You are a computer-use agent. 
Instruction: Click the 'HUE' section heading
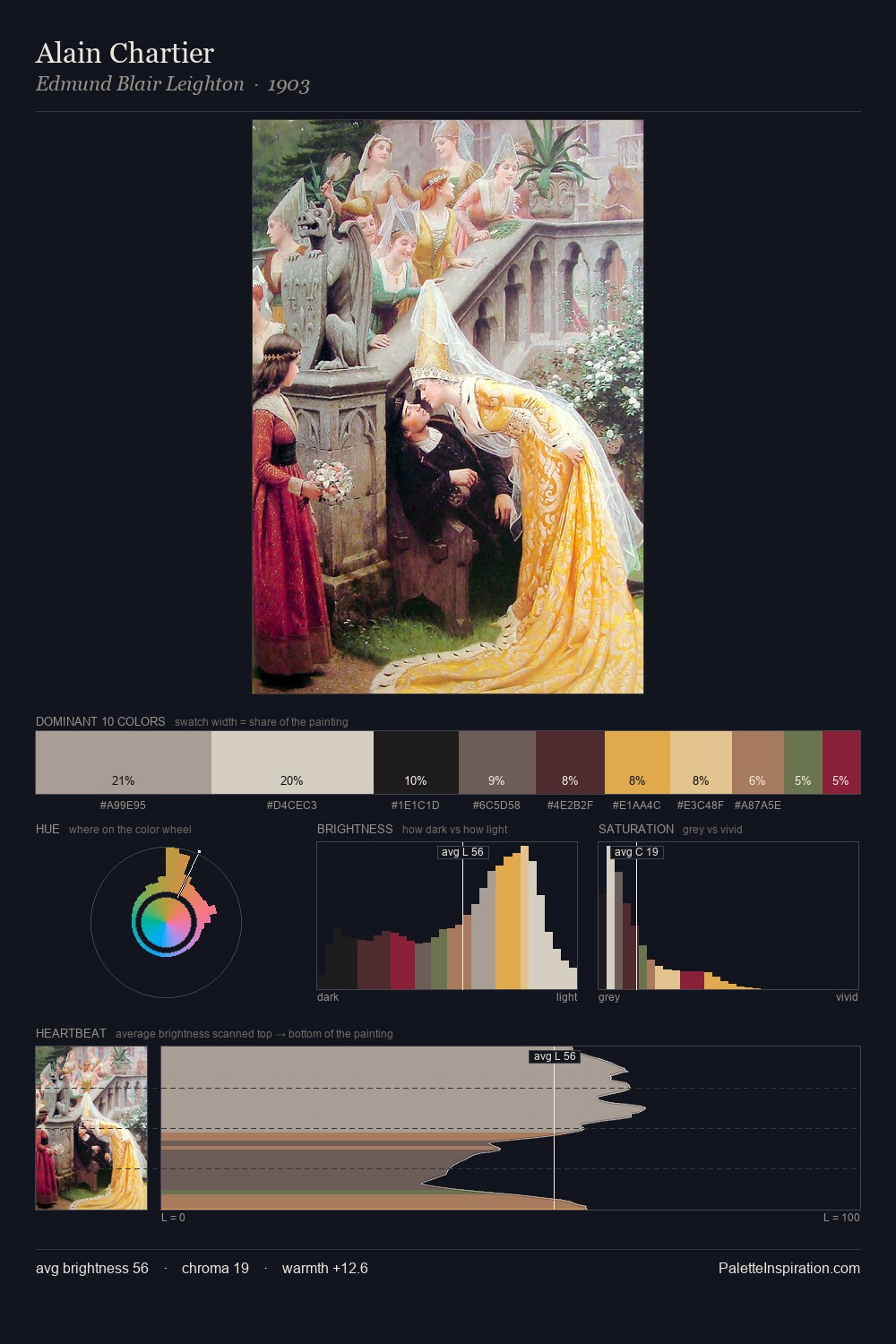click(x=47, y=829)
